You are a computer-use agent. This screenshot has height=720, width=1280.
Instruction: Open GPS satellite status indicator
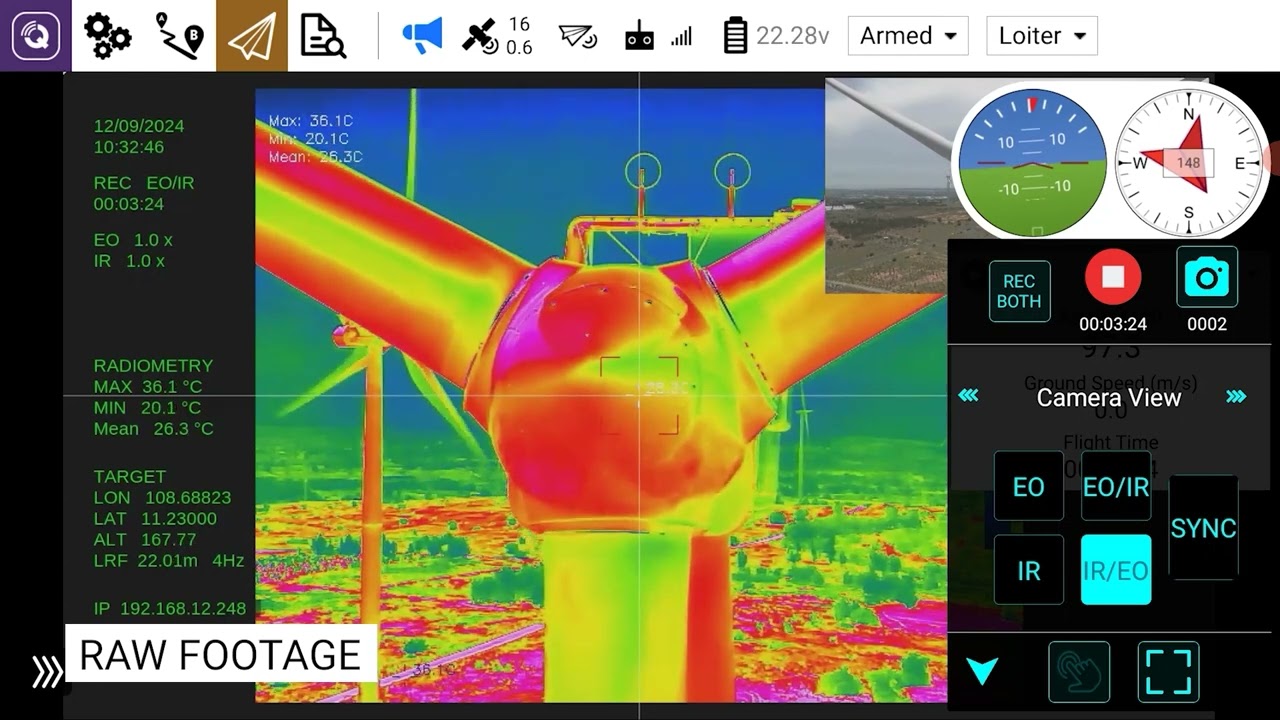click(496, 36)
